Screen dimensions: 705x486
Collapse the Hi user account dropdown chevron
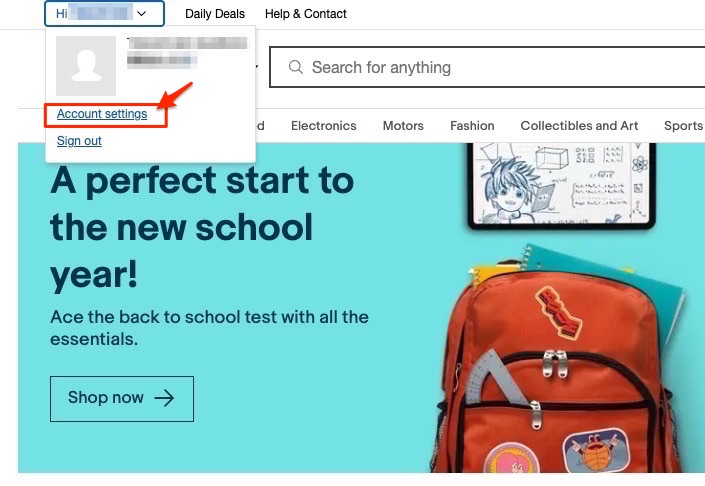(142, 13)
